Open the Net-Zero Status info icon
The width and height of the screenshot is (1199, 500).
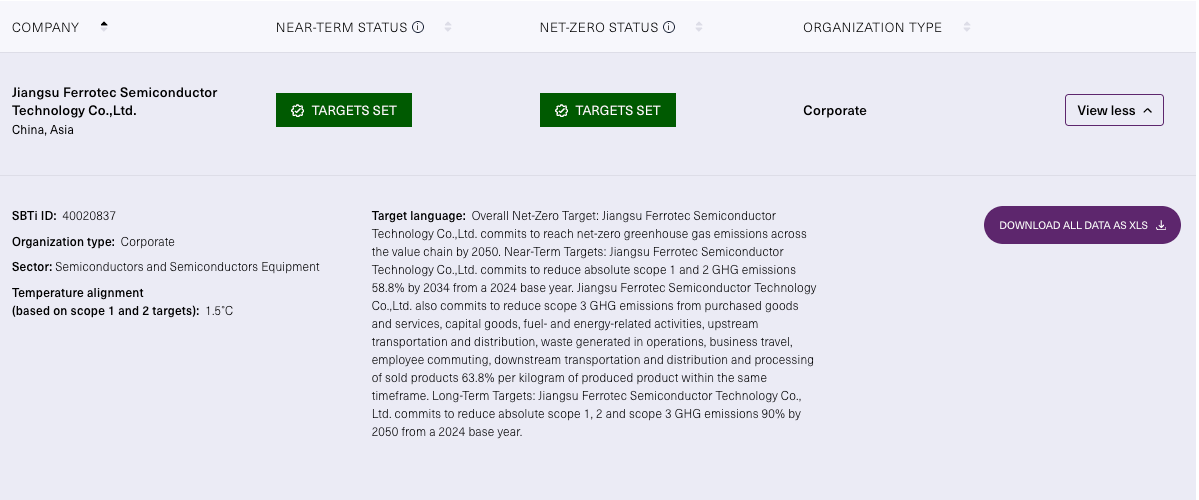click(x=669, y=27)
